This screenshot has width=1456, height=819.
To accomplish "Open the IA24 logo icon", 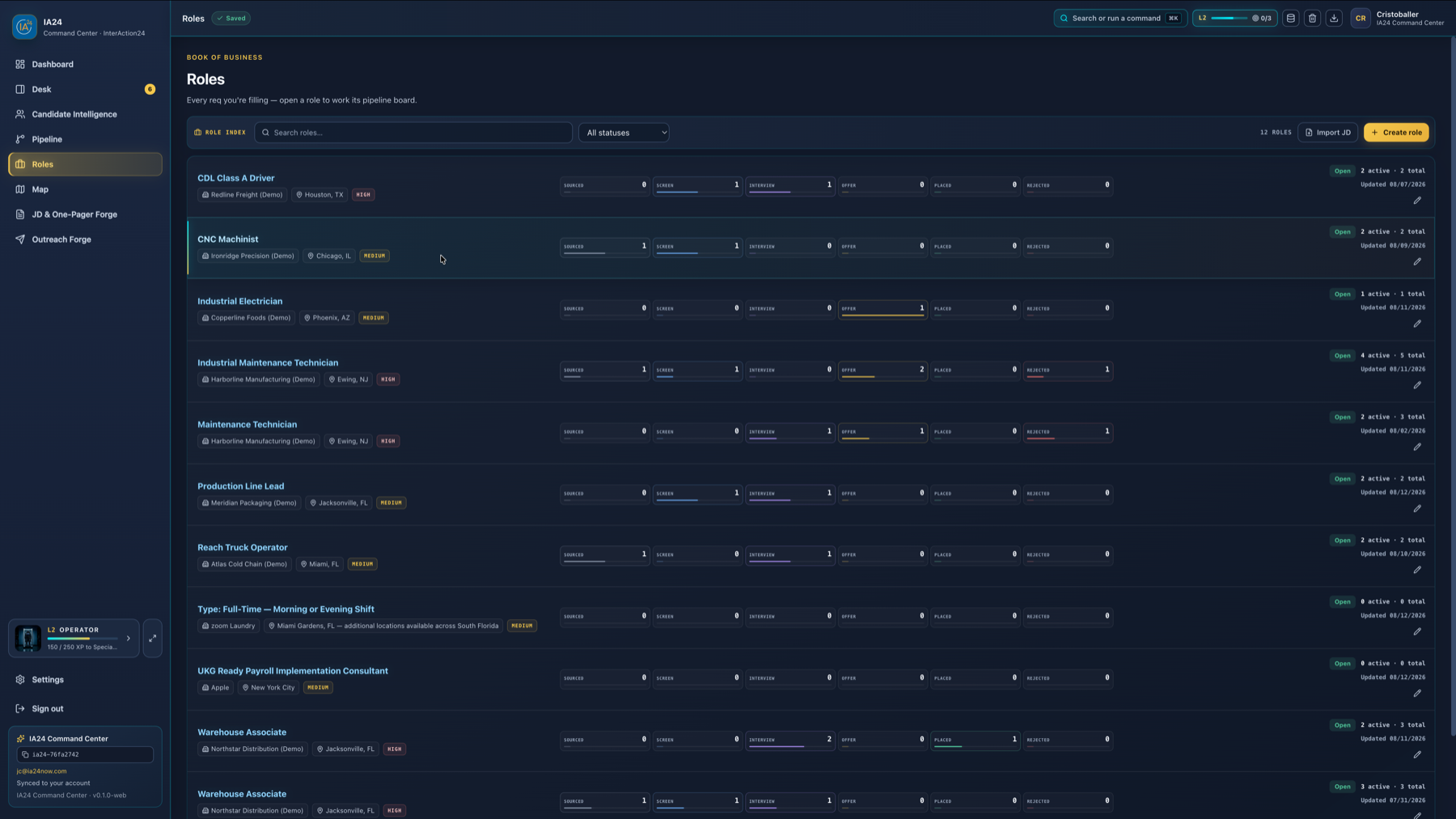I will point(24,27).
